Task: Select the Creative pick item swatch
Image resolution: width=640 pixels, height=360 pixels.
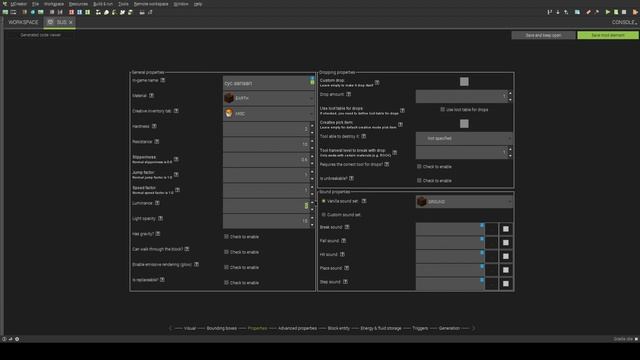Action: pos(464,124)
